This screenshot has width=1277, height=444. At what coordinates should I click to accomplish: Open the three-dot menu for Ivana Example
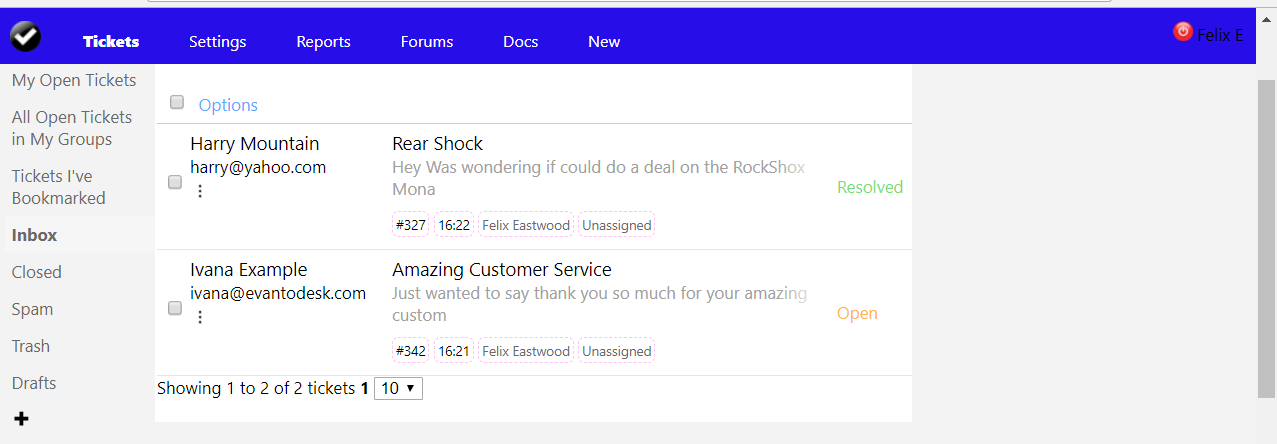coord(200,317)
